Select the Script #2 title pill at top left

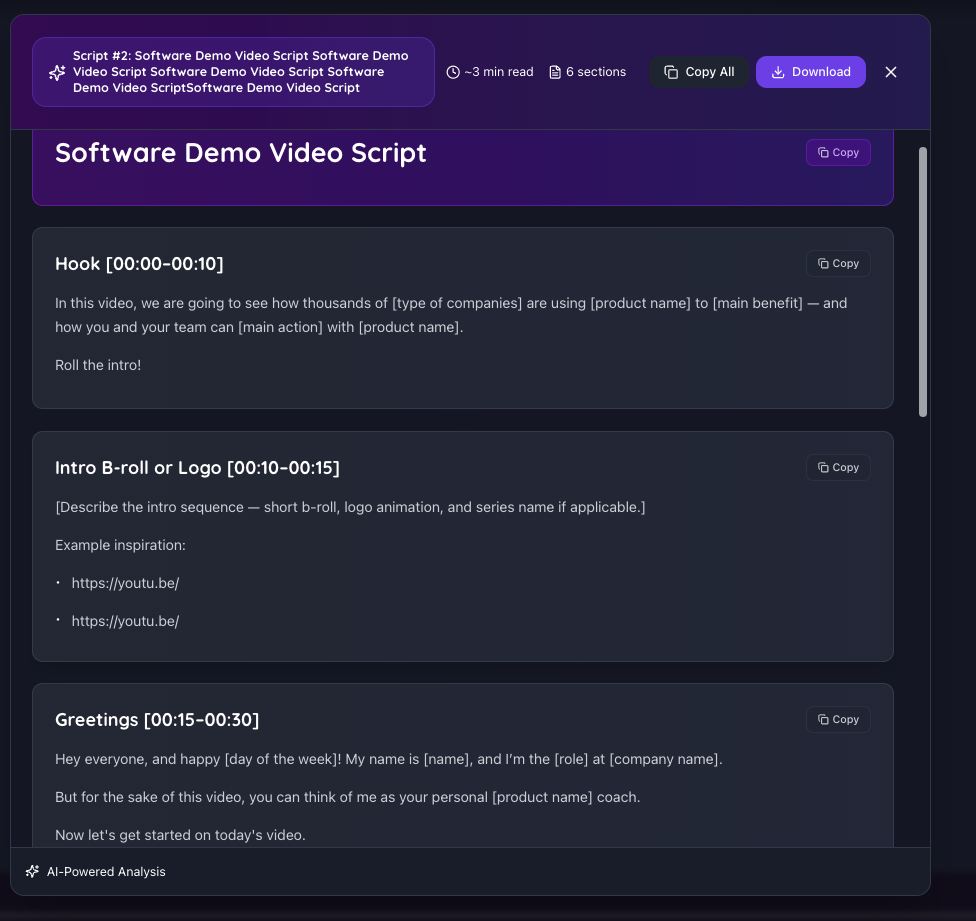coord(233,71)
